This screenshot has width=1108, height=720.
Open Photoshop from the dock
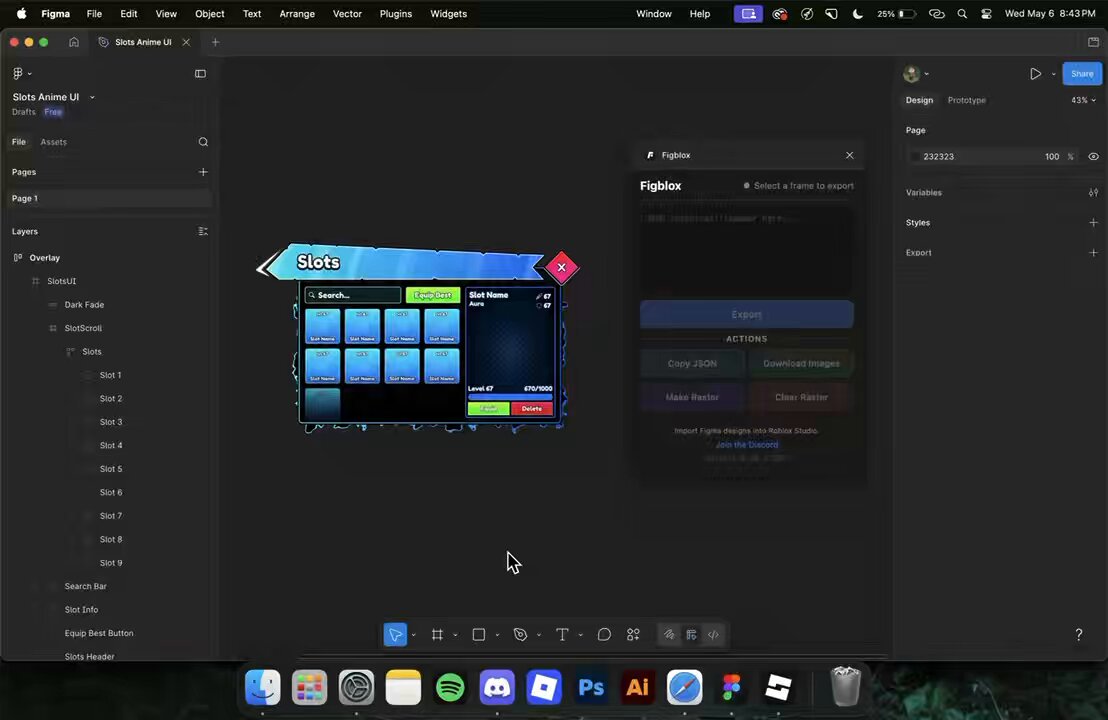pos(591,687)
